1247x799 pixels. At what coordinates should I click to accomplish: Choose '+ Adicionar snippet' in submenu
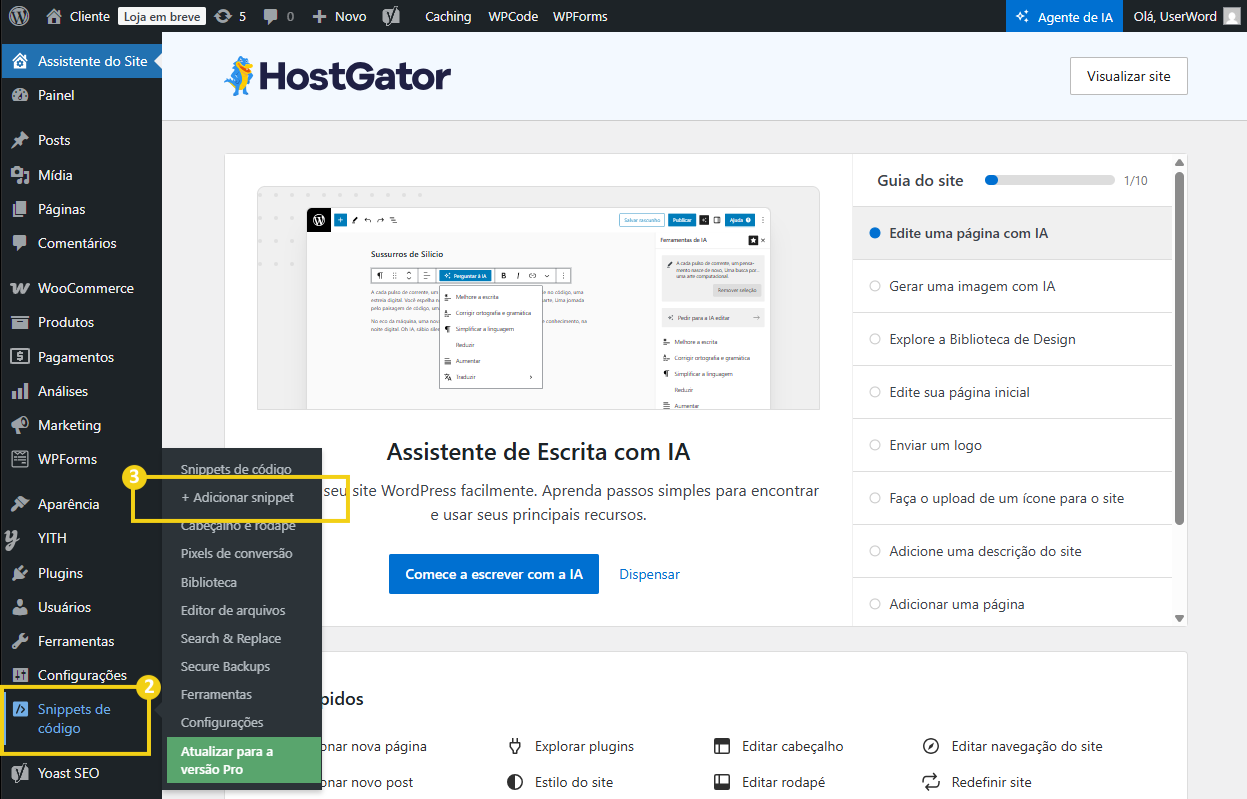[x=237, y=497]
